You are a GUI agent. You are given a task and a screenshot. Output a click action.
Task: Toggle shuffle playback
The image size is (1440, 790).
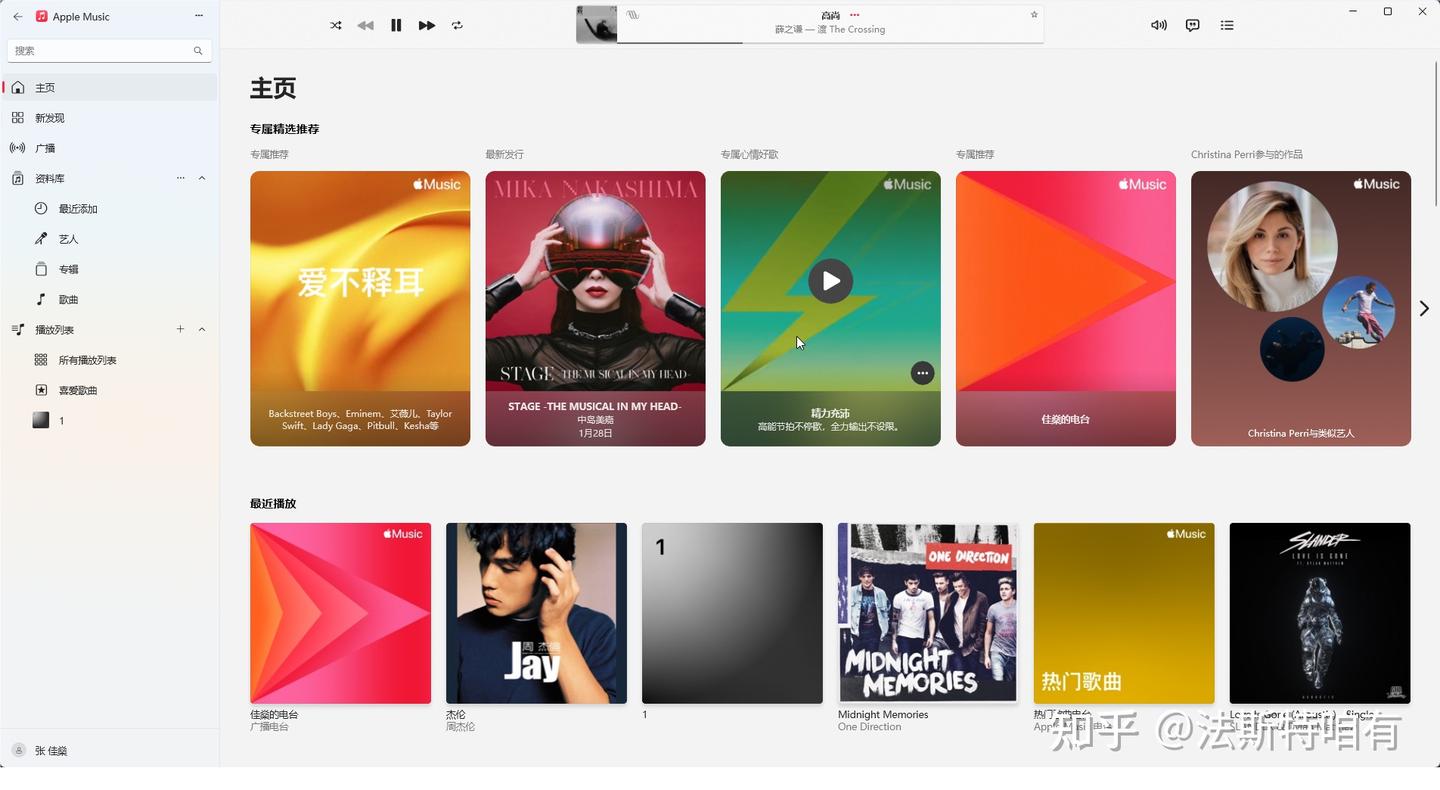336,25
